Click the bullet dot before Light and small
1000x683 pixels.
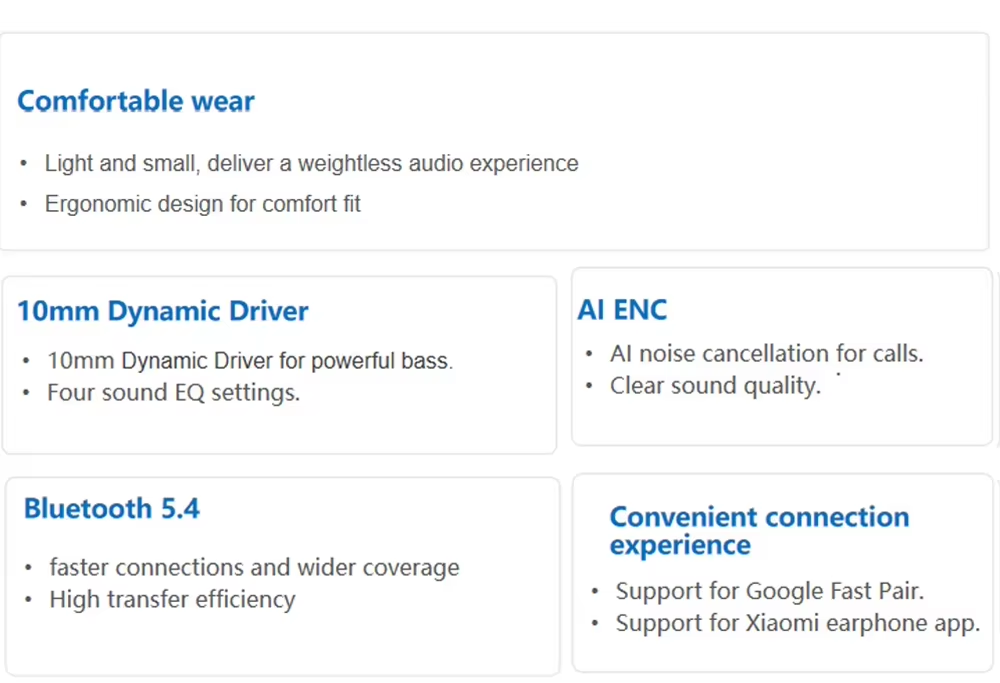[x=24, y=163]
